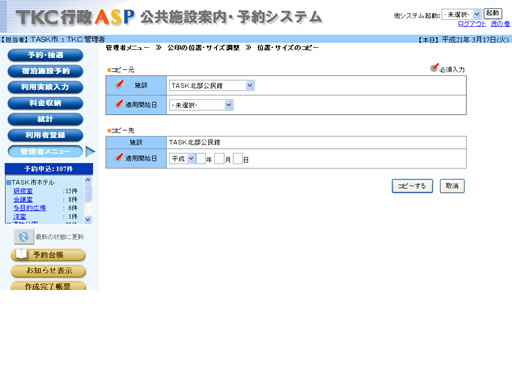Click the 位置・サイズのコピー breadcrumb text

288,48
